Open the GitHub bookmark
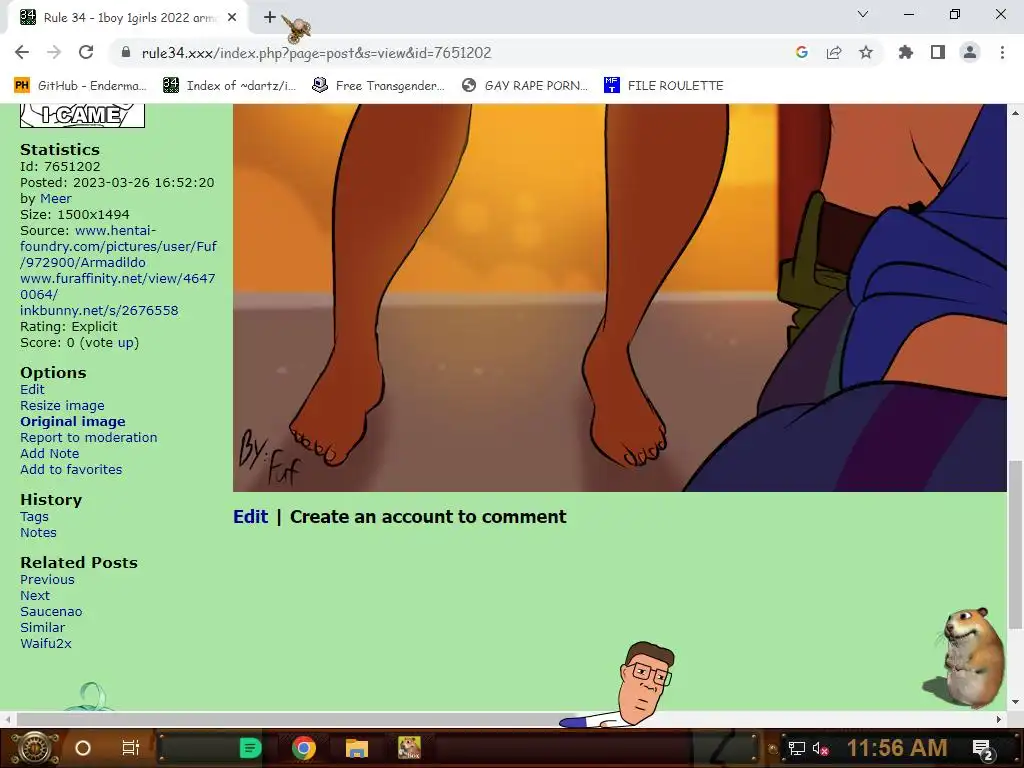 click(80, 86)
